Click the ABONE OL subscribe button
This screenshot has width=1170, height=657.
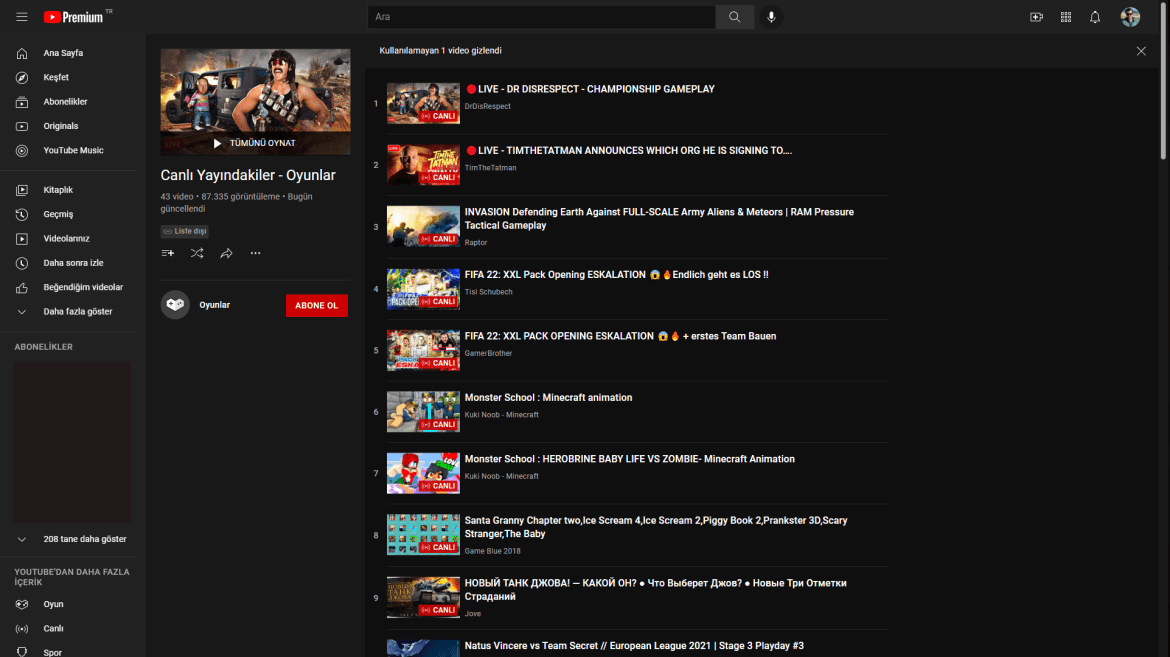[x=316, y=305]
